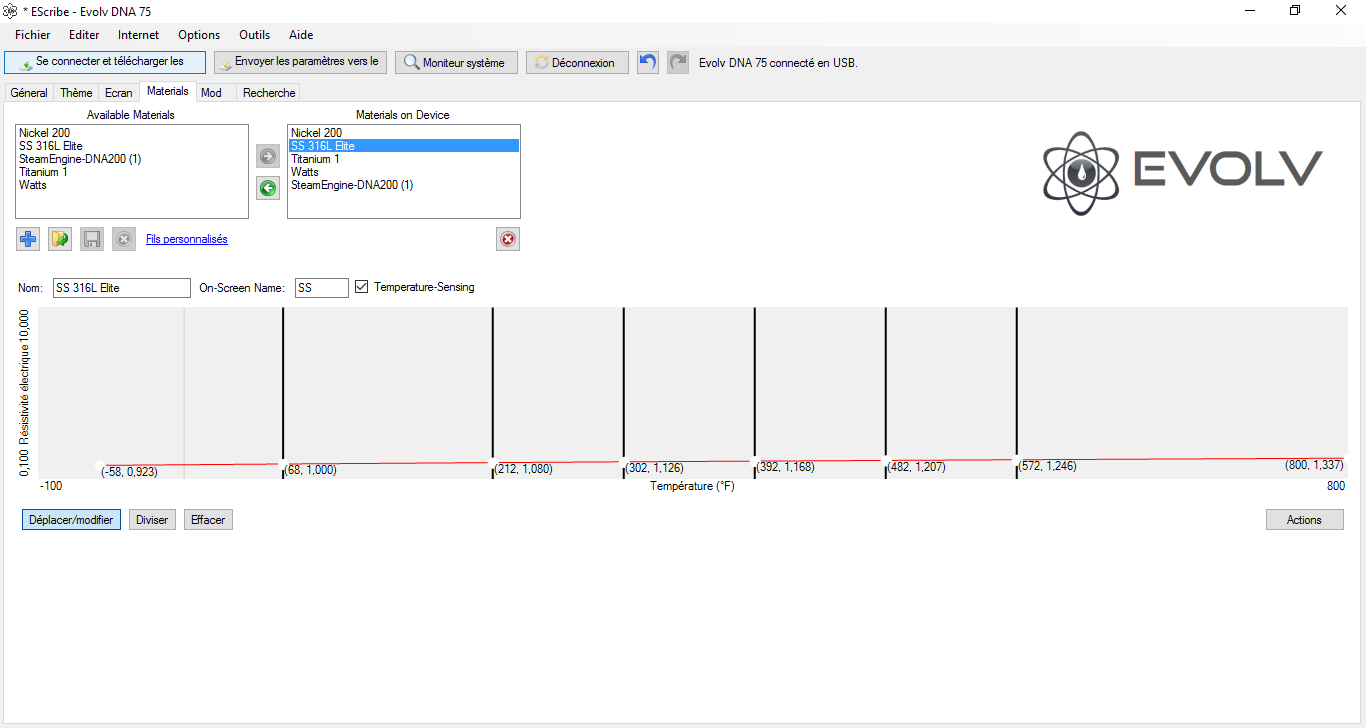Viewport: 1366px width, 728px height.
Task: Click the undo arrow icon
Action: point(648,62)
